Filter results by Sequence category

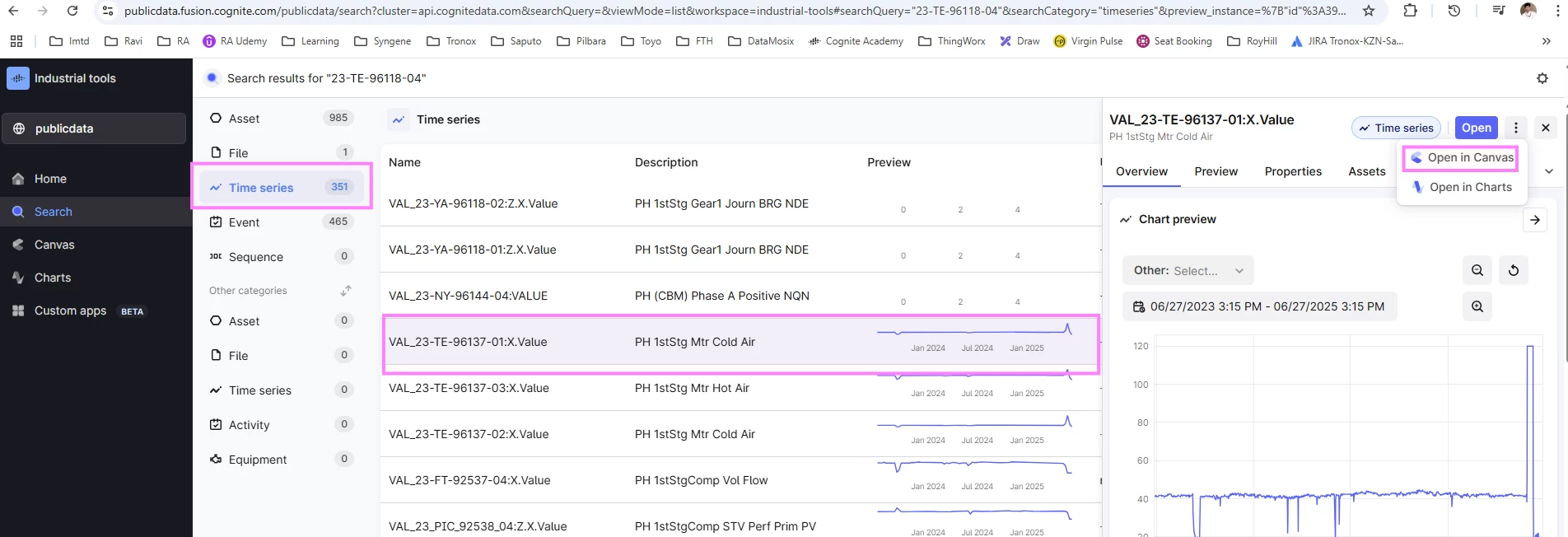[282, 256]
